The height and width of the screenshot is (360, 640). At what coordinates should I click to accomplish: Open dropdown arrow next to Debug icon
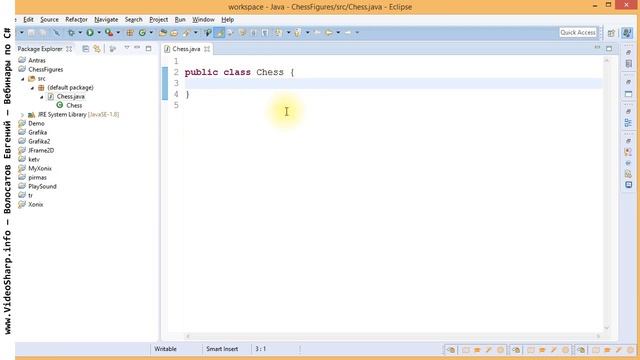tap(80, 33)
